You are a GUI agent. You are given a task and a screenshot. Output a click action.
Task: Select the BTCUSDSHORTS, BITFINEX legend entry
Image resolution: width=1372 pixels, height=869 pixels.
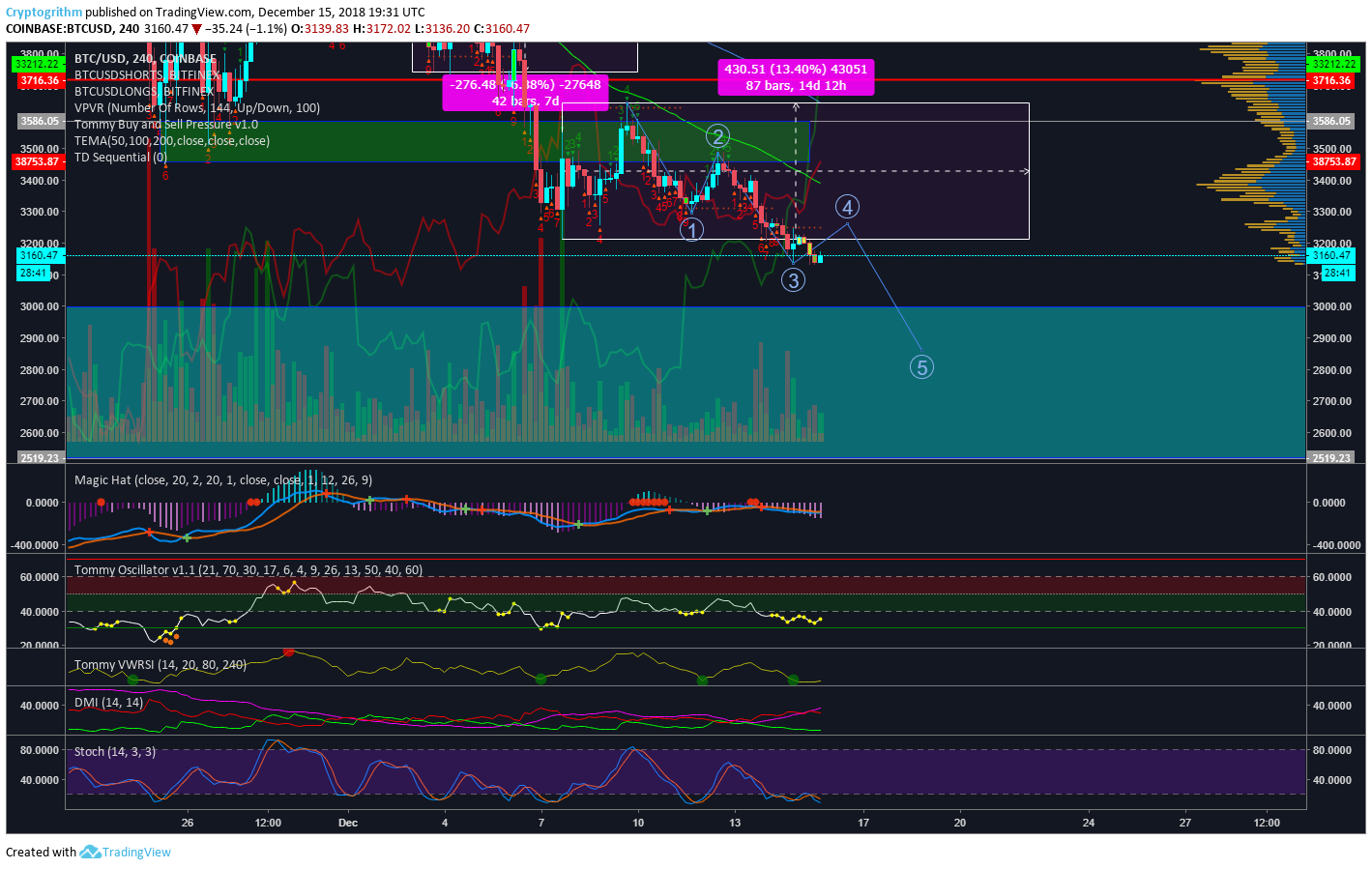[147, 75]
